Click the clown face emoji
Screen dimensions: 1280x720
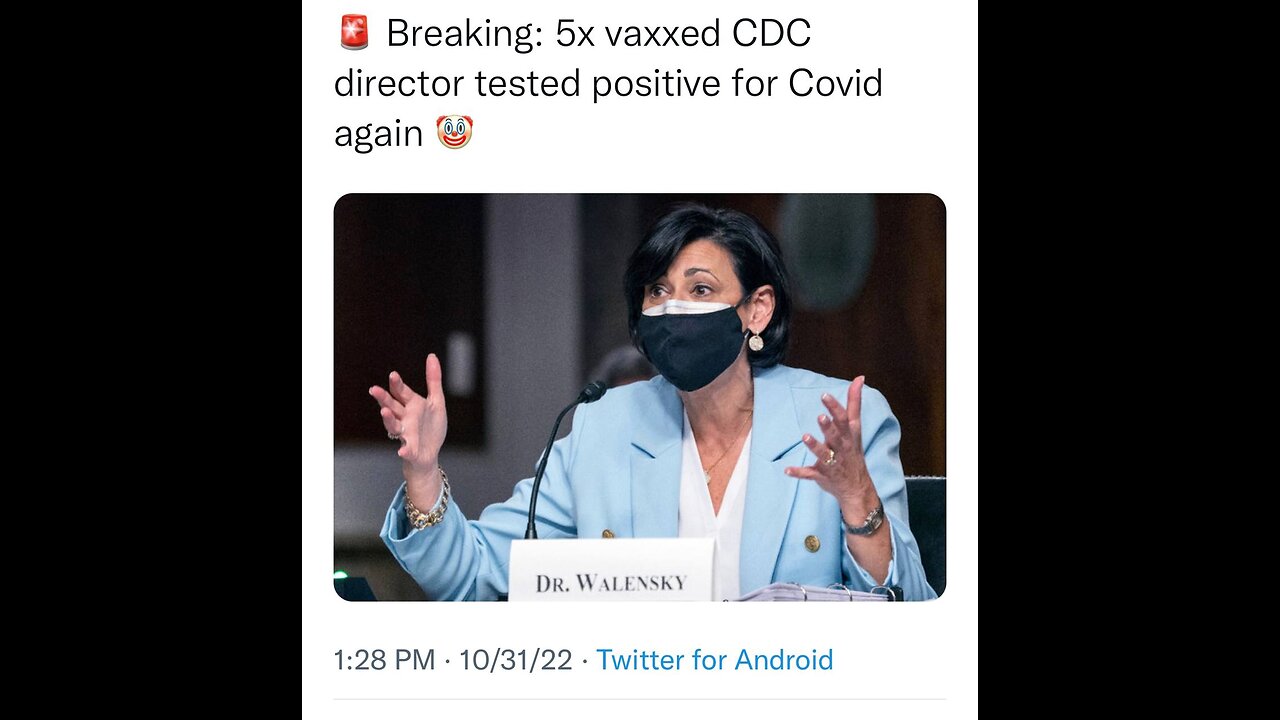click(x=454, y=132)
